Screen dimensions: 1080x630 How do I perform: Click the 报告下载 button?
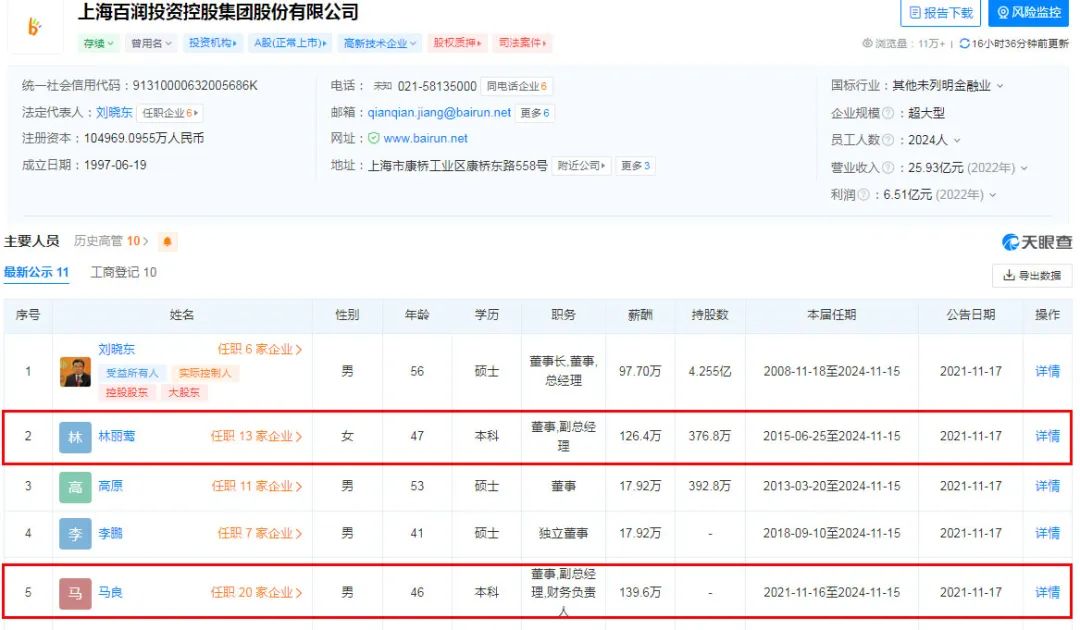click(941, 13)
